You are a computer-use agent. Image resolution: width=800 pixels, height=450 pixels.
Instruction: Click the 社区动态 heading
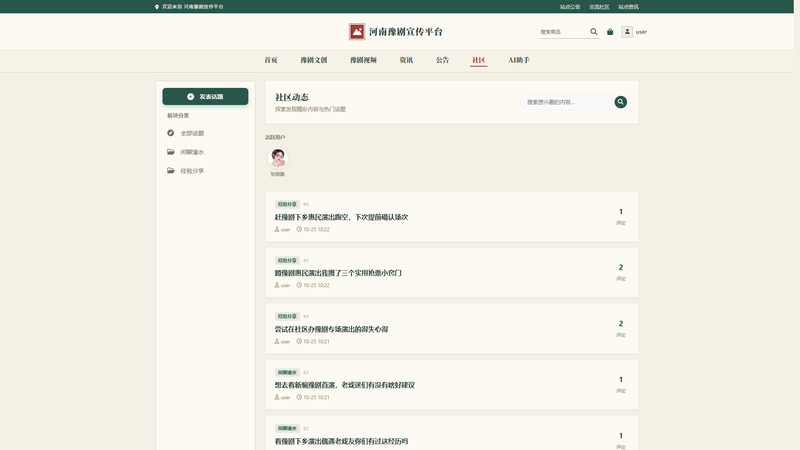(x=291, y=97)
